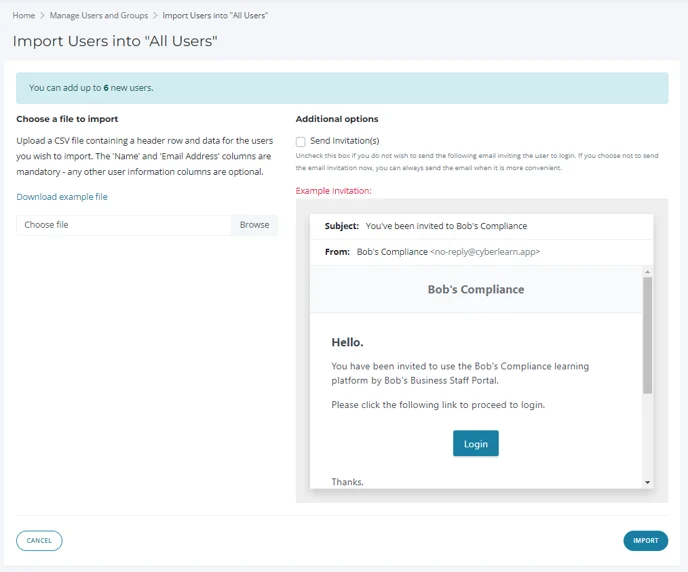
Task: Go to the Home breadcrumb
Action: tap(23, 16)
